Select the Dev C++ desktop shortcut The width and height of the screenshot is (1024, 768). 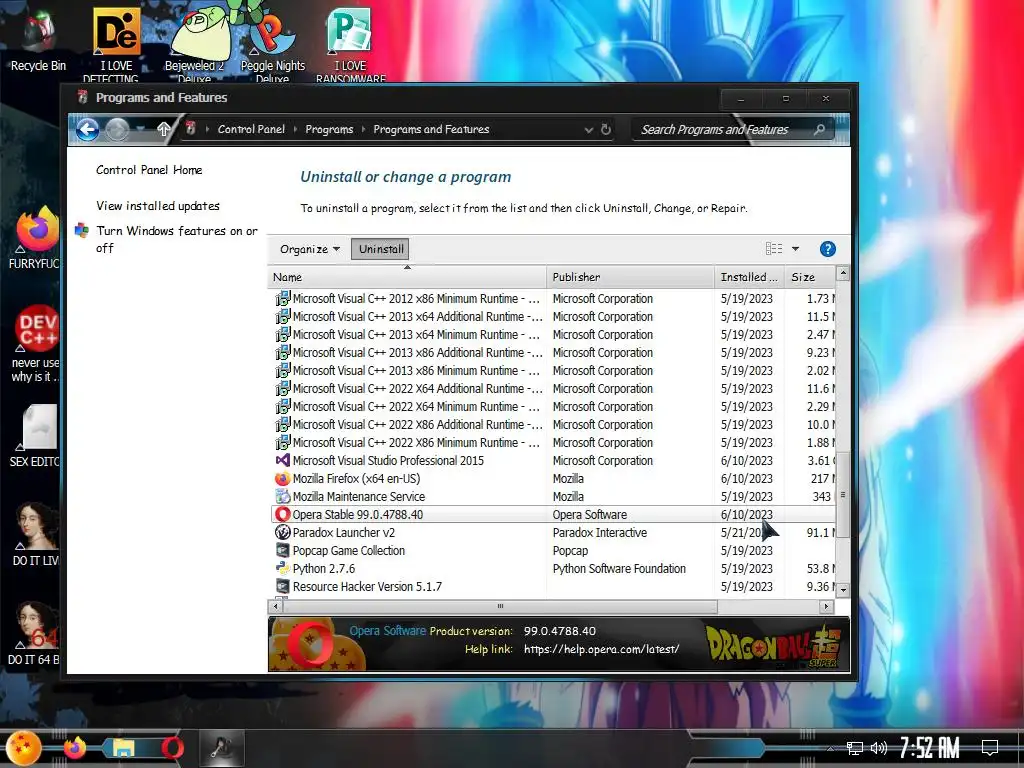click(35, 344)
